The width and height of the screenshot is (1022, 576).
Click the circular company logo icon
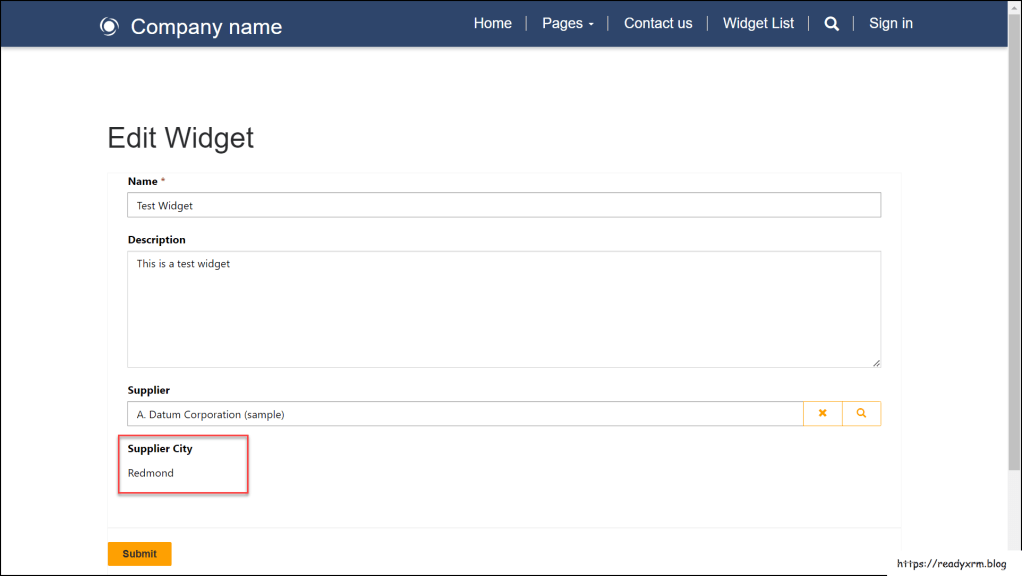tap(109, 26)
